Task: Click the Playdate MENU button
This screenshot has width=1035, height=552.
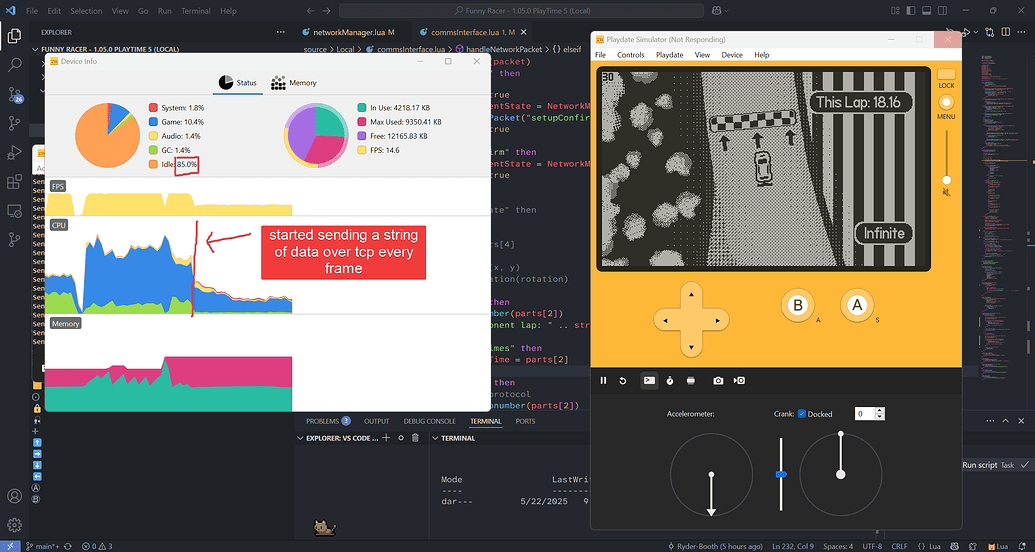Action: tap(946, 102)
